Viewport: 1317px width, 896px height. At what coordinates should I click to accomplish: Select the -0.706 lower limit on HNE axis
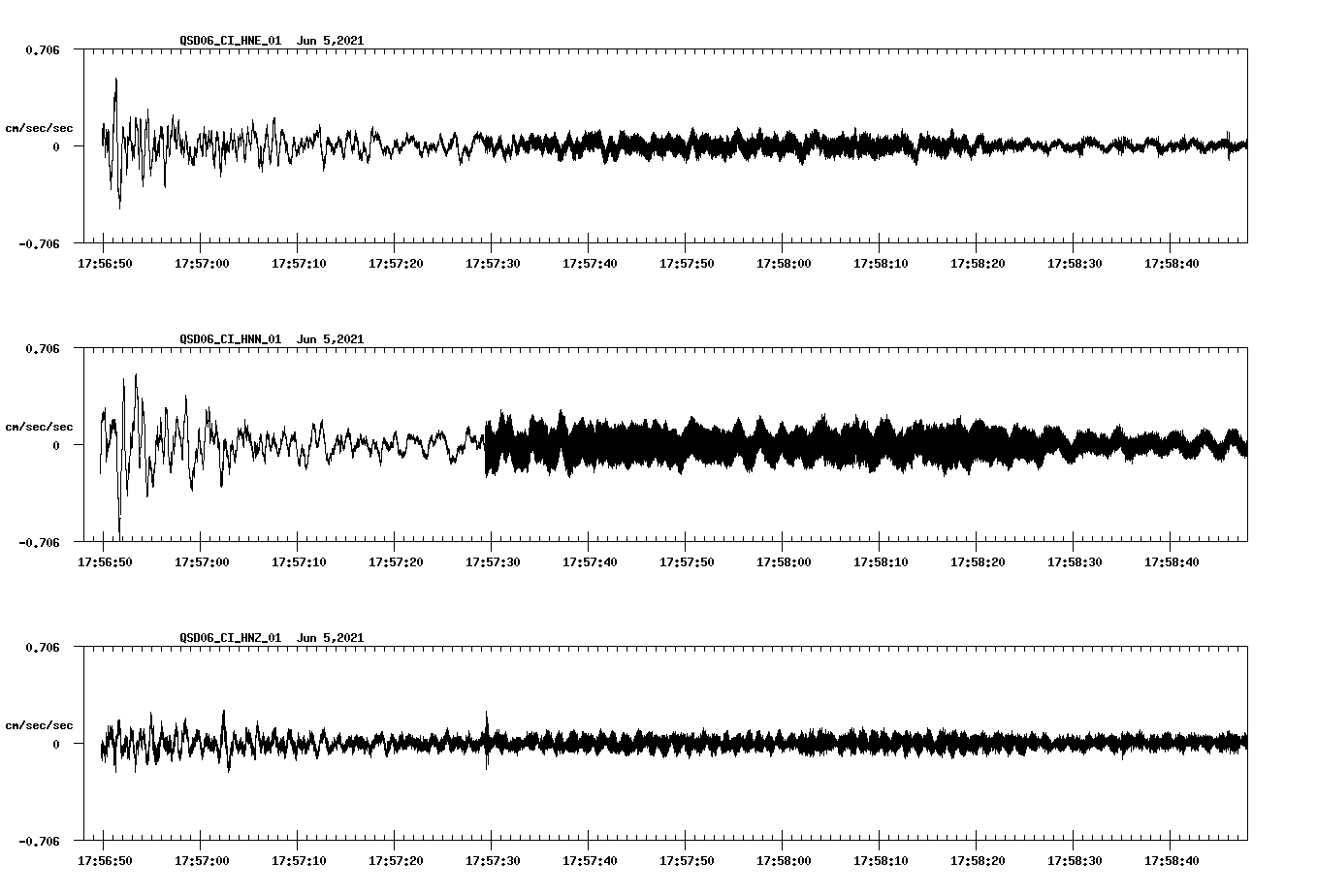[39, 243]
